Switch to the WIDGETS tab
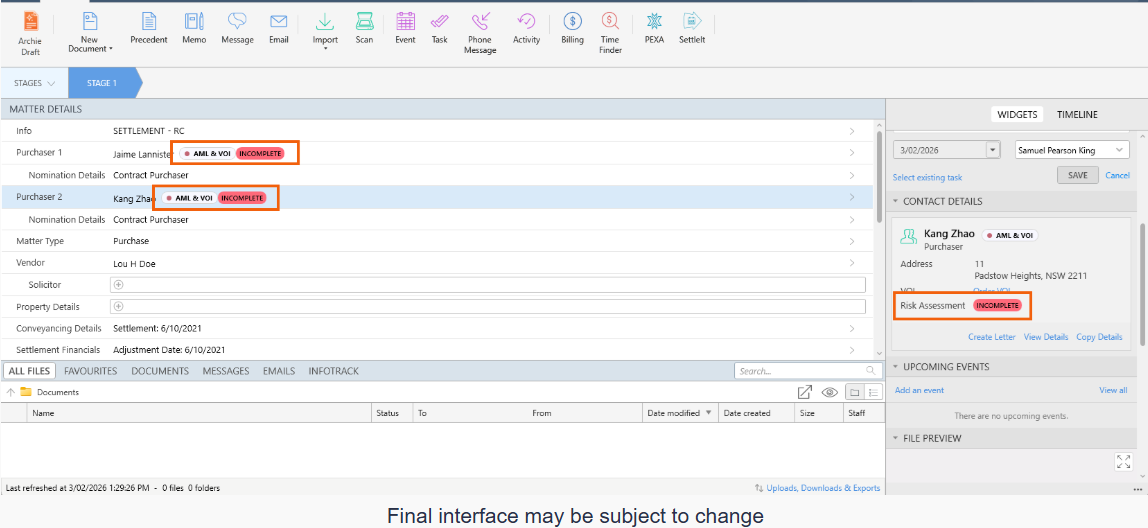 (x=1018, y=114)
